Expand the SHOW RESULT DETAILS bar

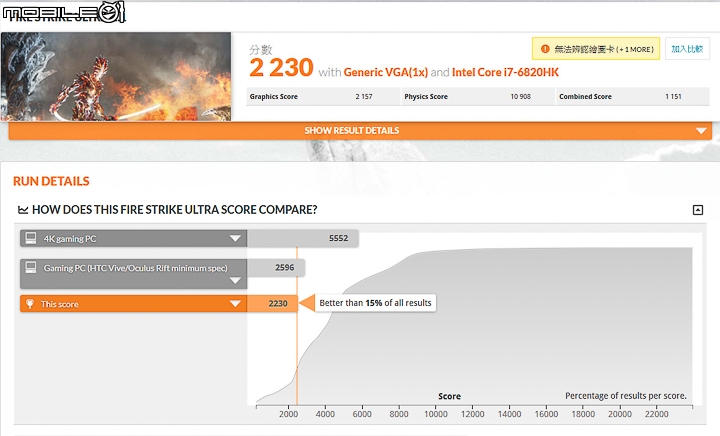pos(360,131)
